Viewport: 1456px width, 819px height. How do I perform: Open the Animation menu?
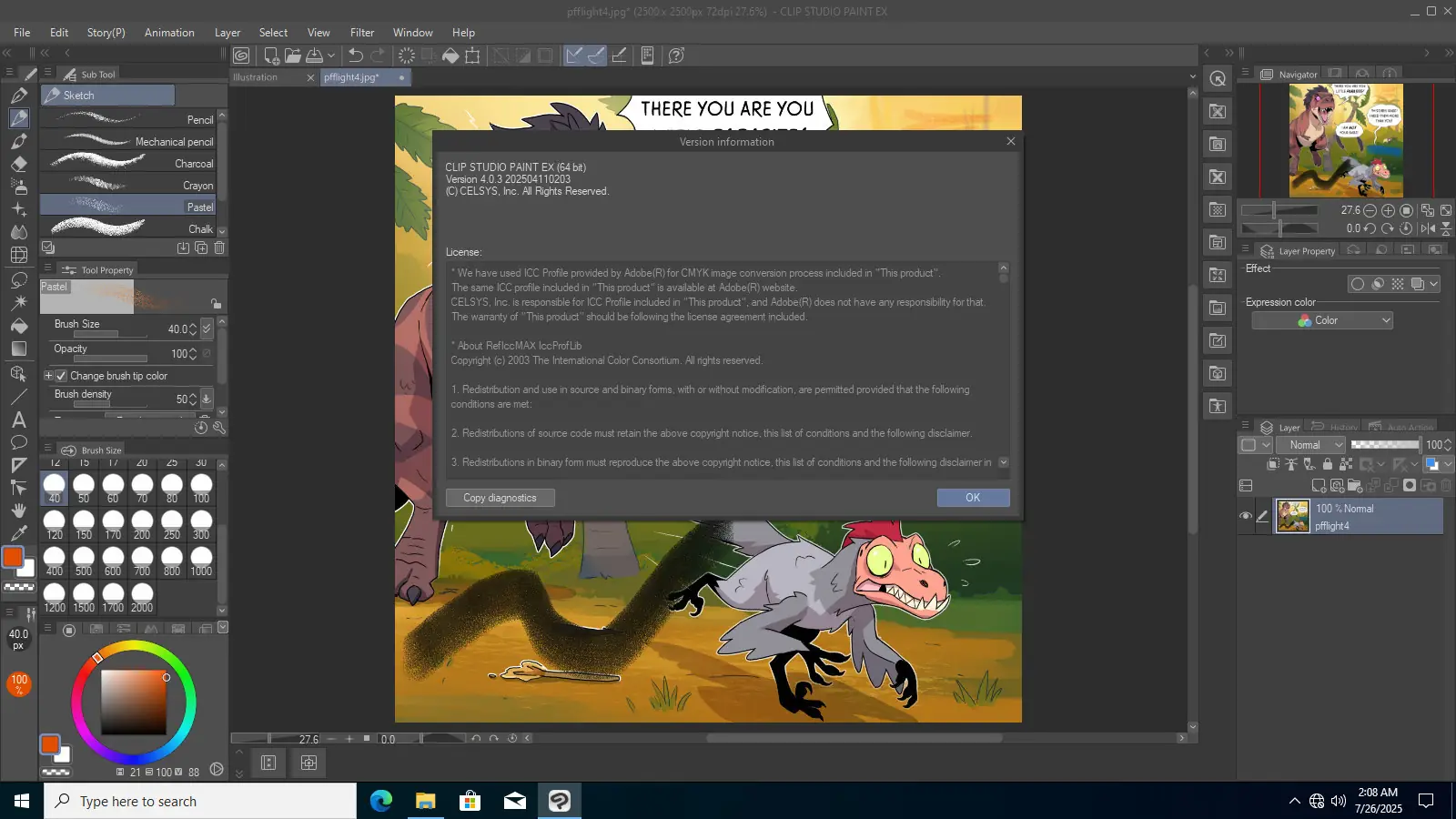(x=169, y=33)
